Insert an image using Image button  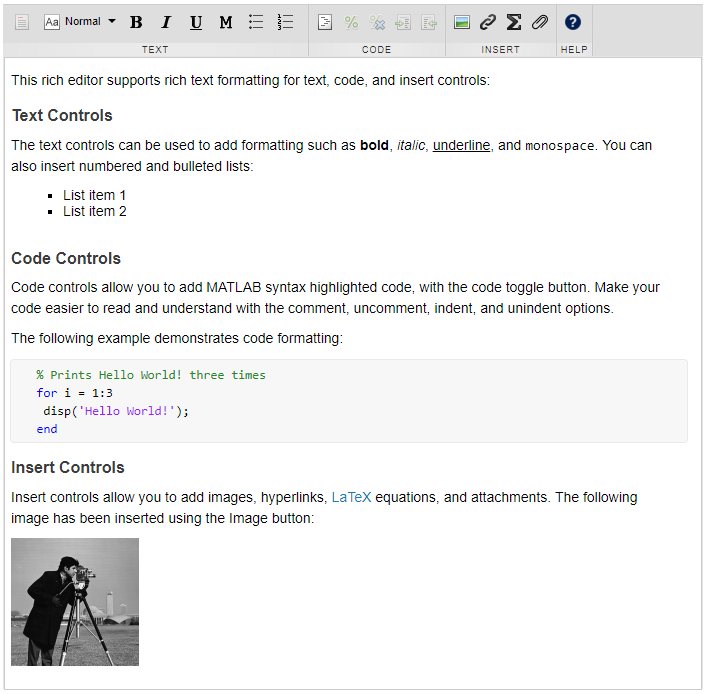pyautogui.click(x=462, y=22)
